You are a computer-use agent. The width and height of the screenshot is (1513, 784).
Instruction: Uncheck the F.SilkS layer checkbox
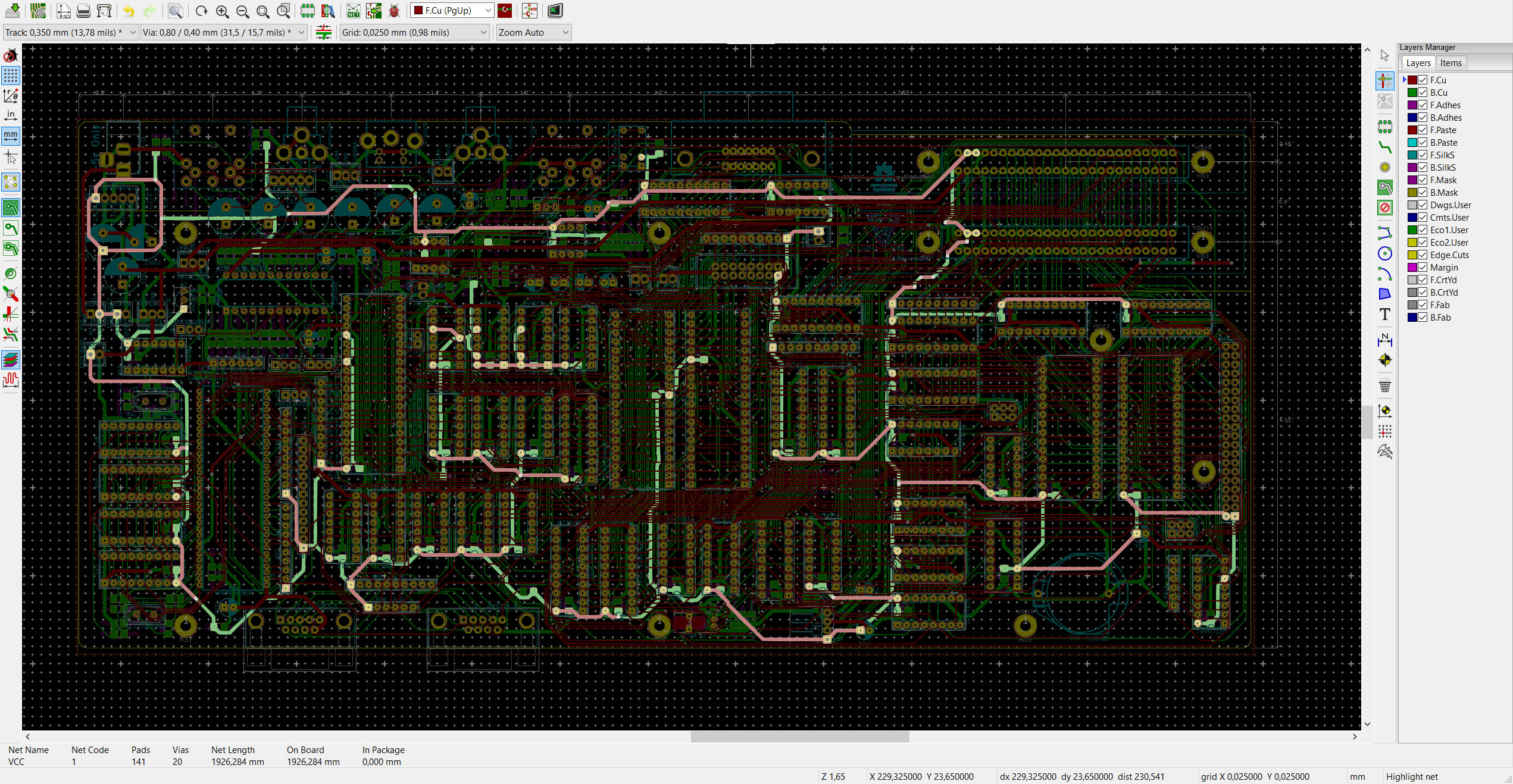point(1423,155)
